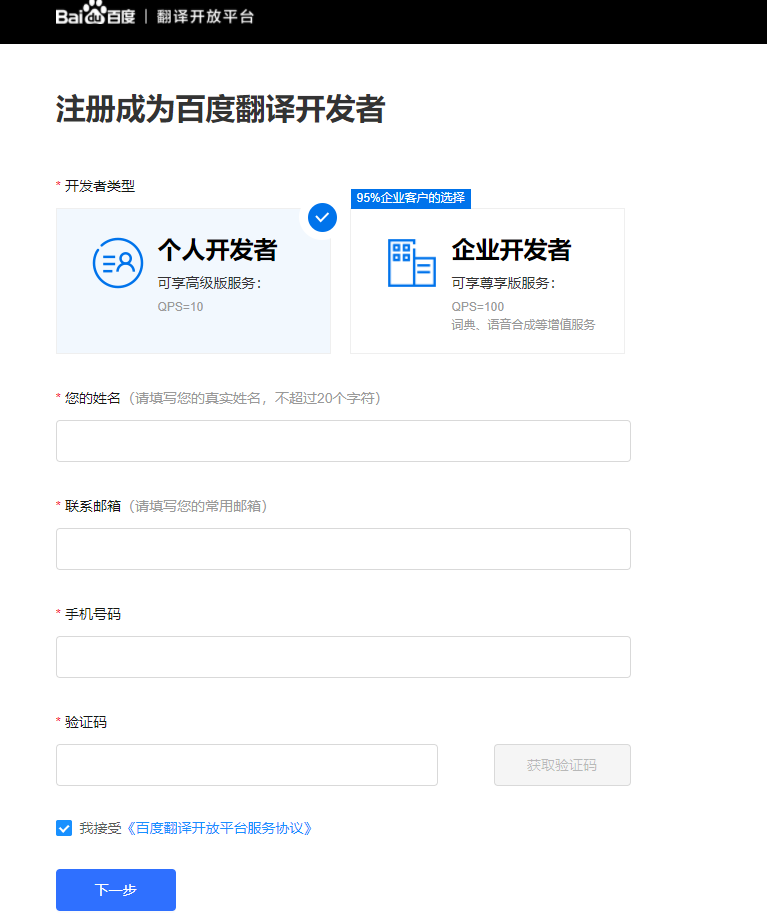Click the 可享高级版服务 text
767x917 pixels.
209,283
